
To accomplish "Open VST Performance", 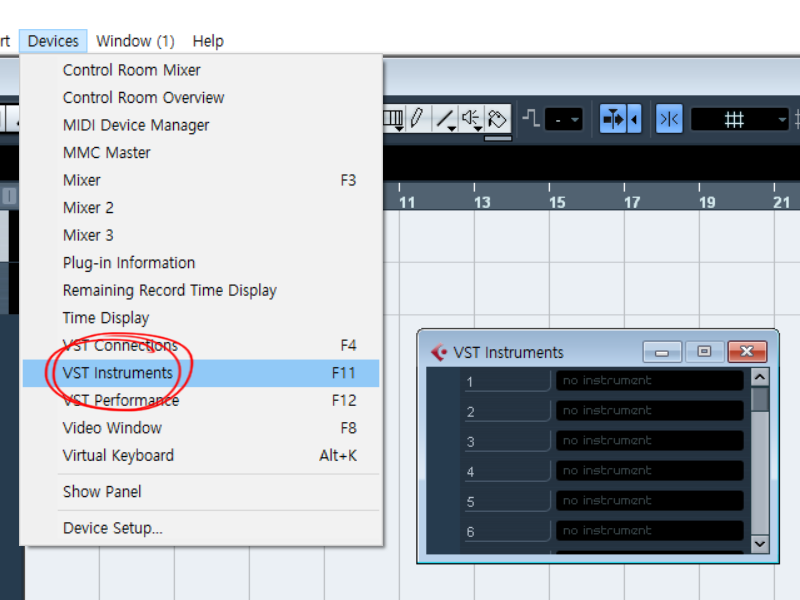I will [x=201, y=401].
